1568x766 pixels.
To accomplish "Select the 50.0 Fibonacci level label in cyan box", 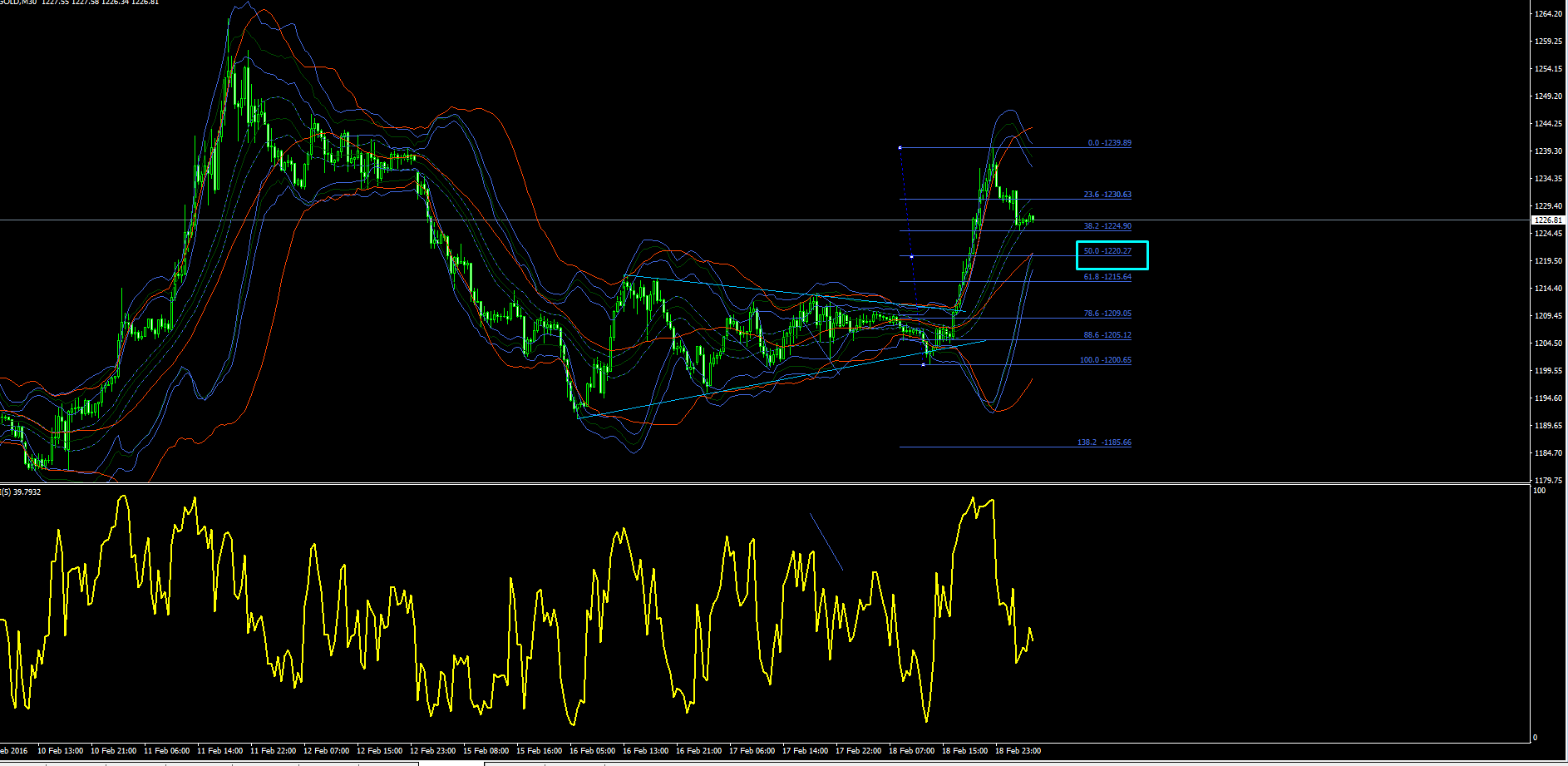I will point(1107,251).
